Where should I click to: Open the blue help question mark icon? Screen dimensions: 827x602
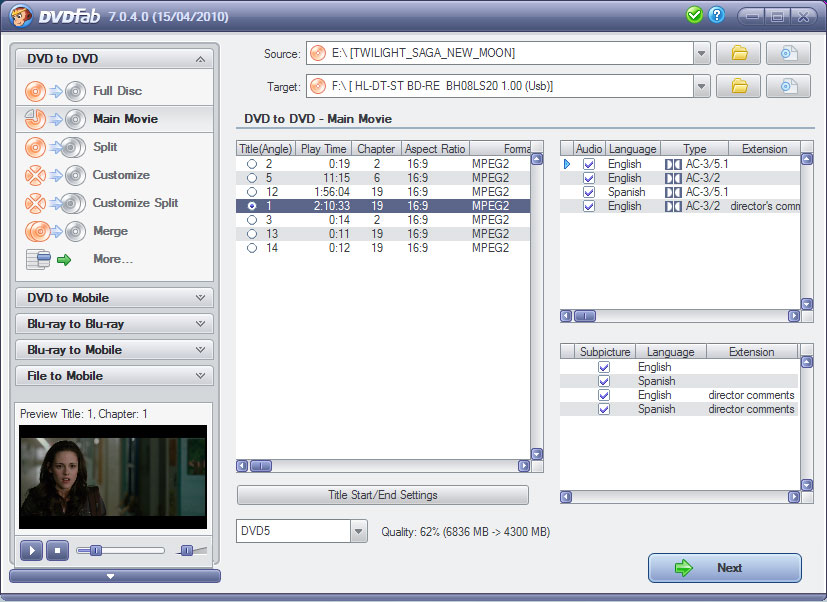tap(716, 15)
